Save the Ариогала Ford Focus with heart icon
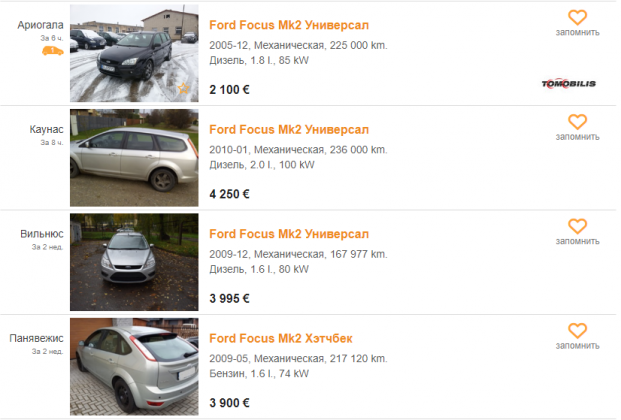Screen dimensions: 621x420 coord(577,17)
